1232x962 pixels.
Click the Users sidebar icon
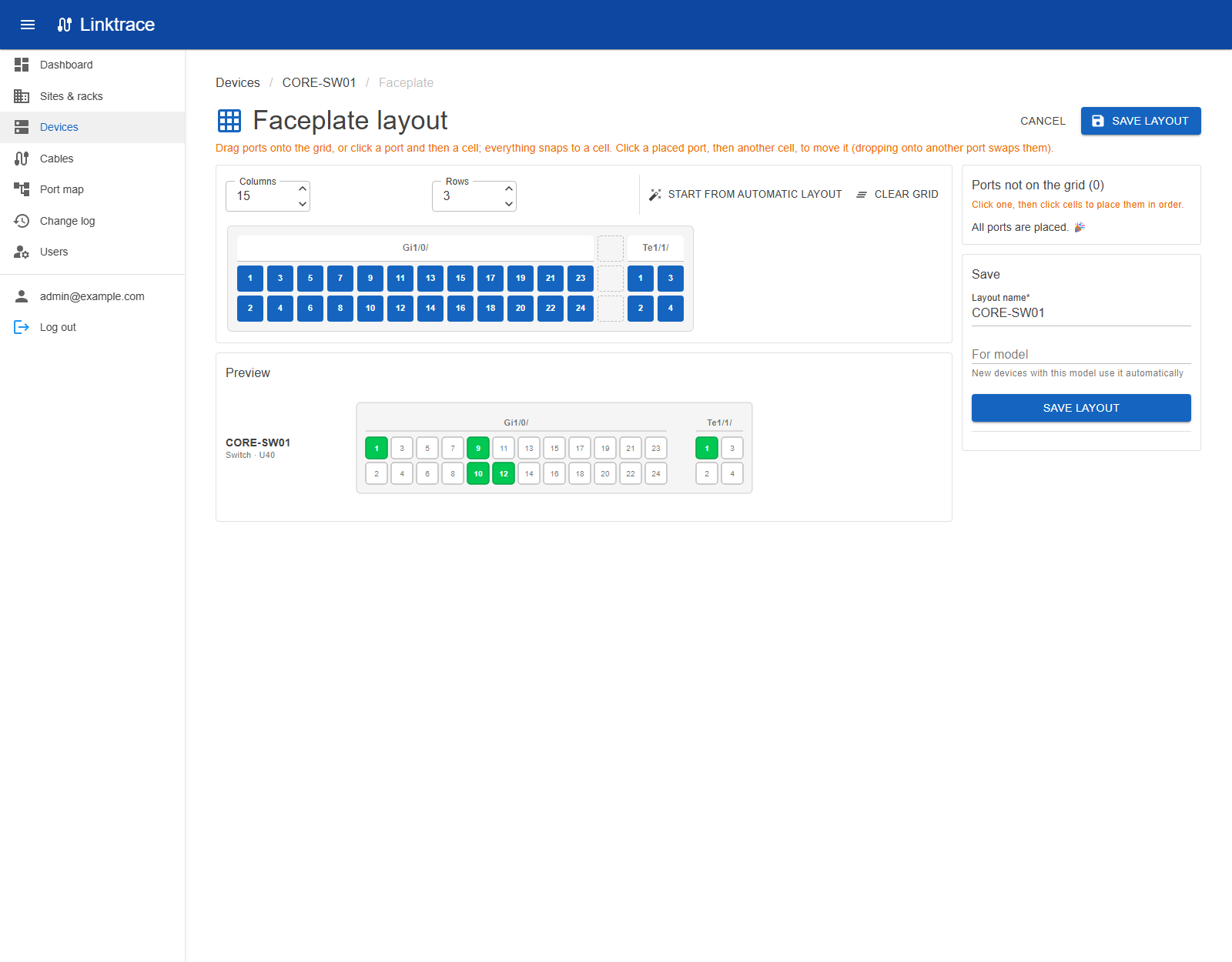click(x=22, y=252)
